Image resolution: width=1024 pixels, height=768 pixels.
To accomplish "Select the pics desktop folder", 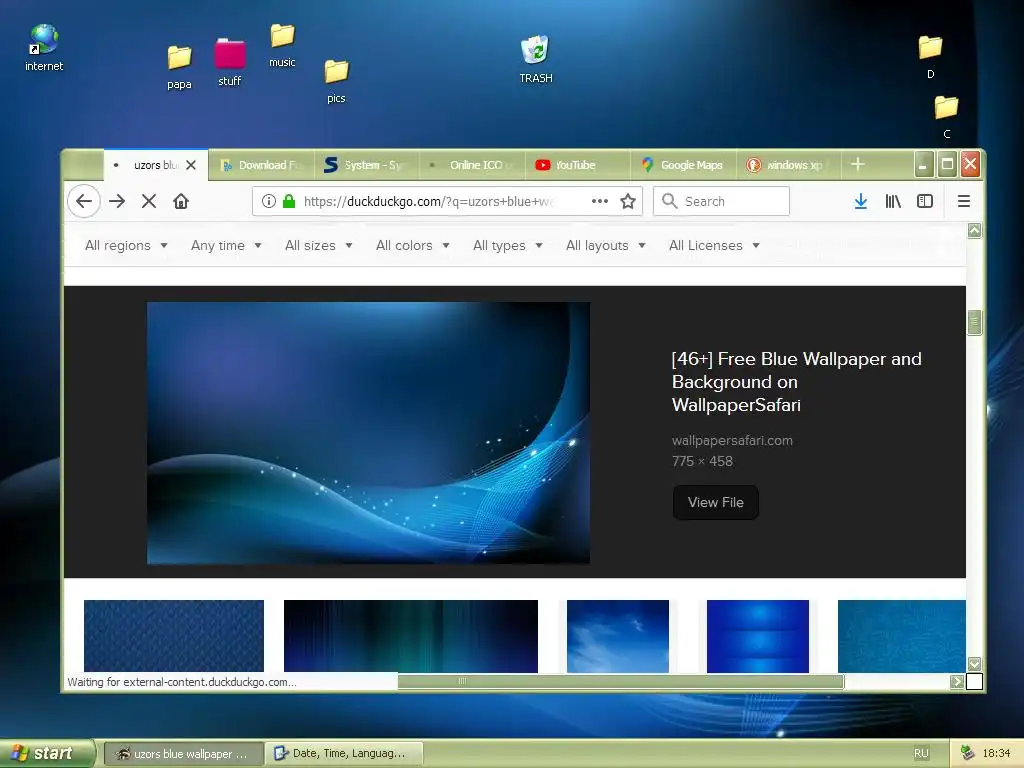I will (x=336, y=80).
